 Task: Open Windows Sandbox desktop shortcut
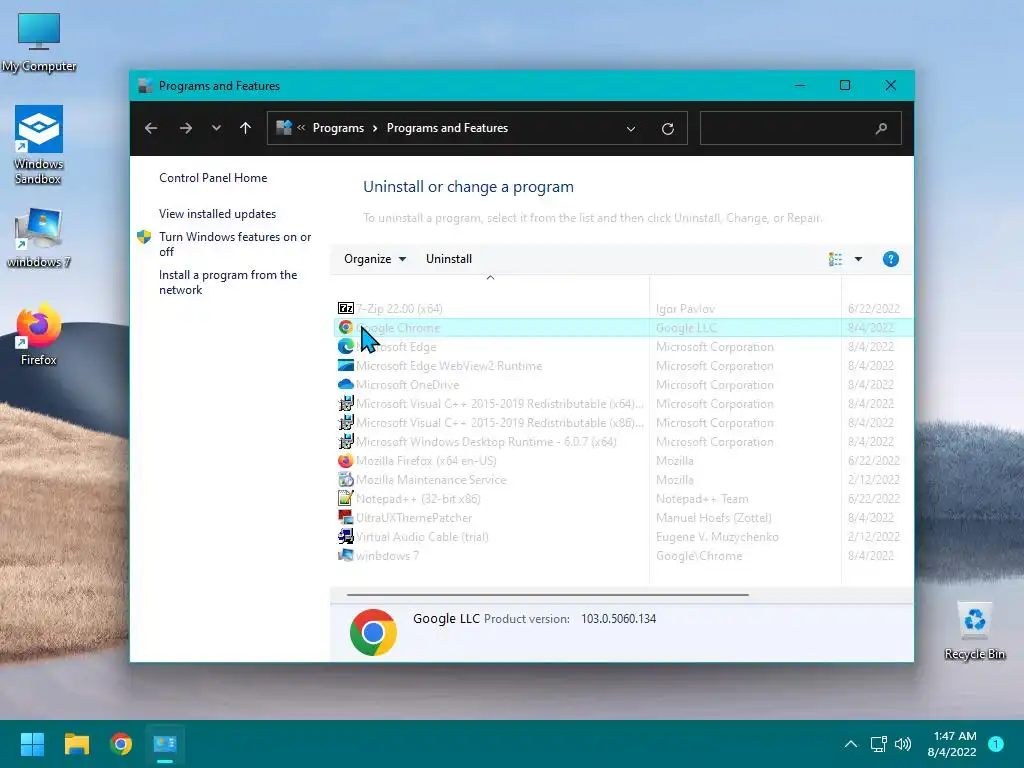tap(39, 145)
